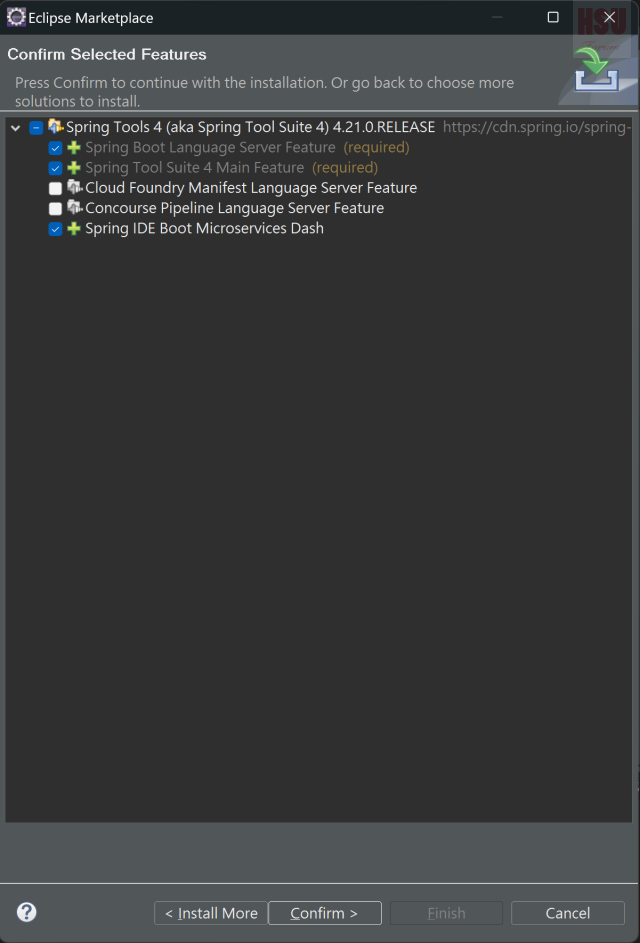Click green plus icon beside Spring IDE Boot Microservices
The height and width of the screenshot is (943, 640).
pos(74,229)
